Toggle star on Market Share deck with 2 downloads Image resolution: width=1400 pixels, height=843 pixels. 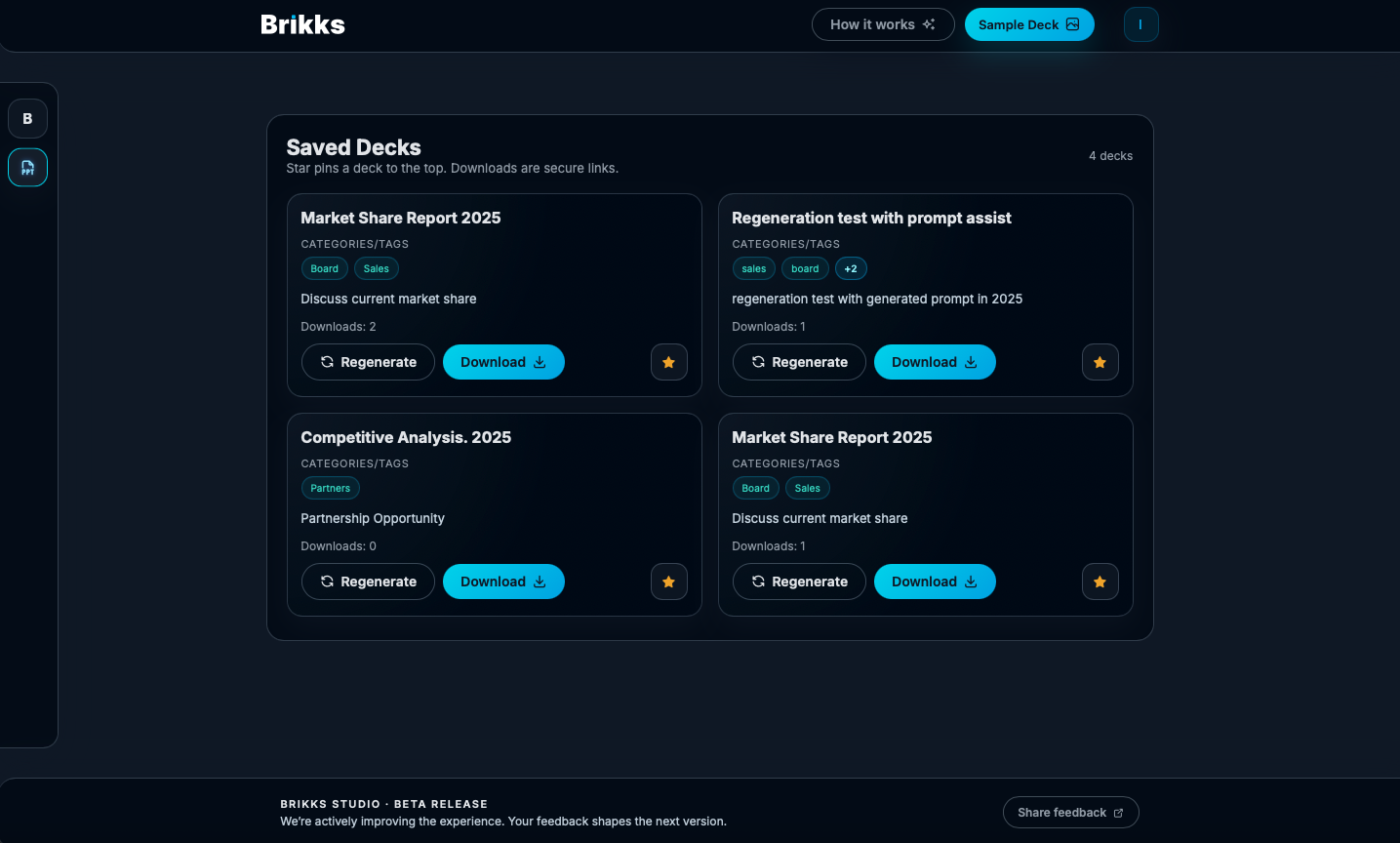pyautogui.click(x=668, y=362)
